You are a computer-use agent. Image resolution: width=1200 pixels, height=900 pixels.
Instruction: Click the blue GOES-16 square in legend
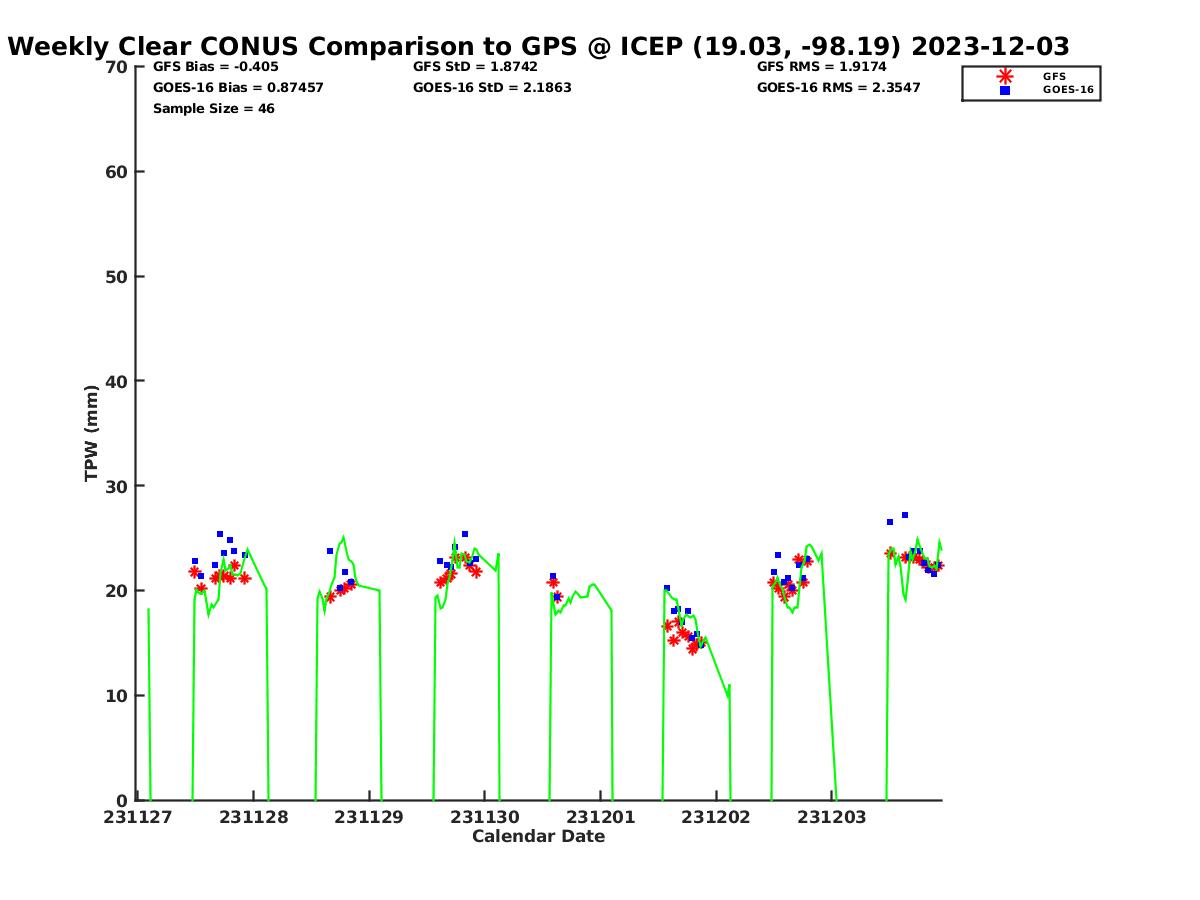[x=1005, y=90]
